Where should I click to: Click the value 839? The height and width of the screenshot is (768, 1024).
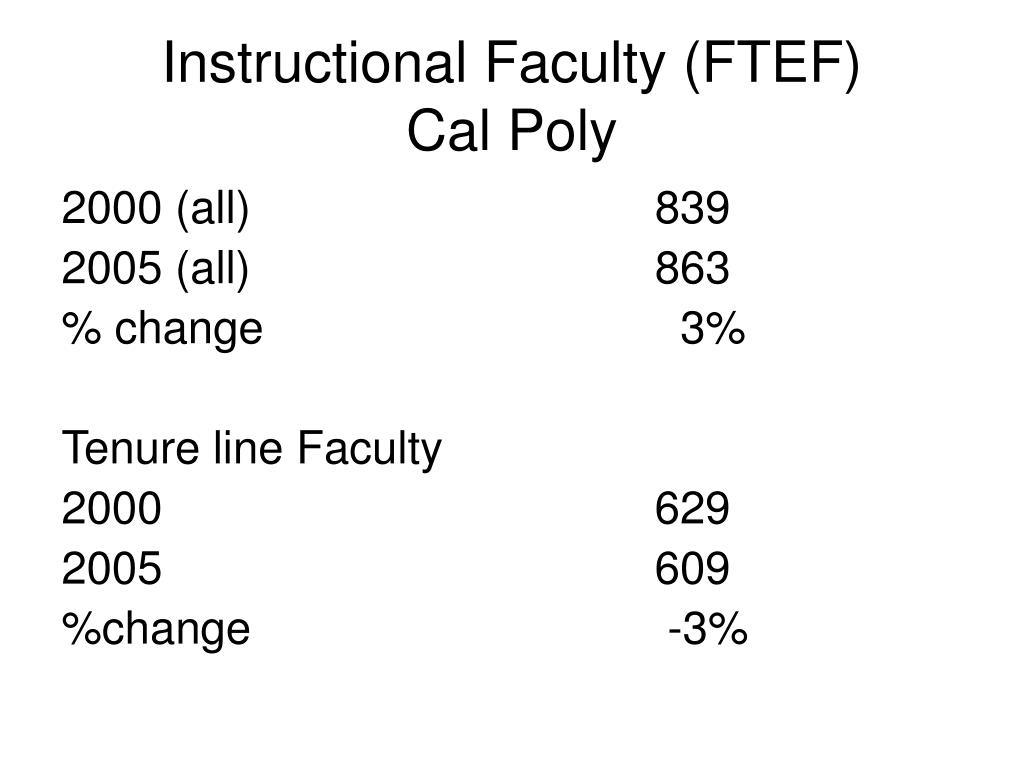click(692, 209)
